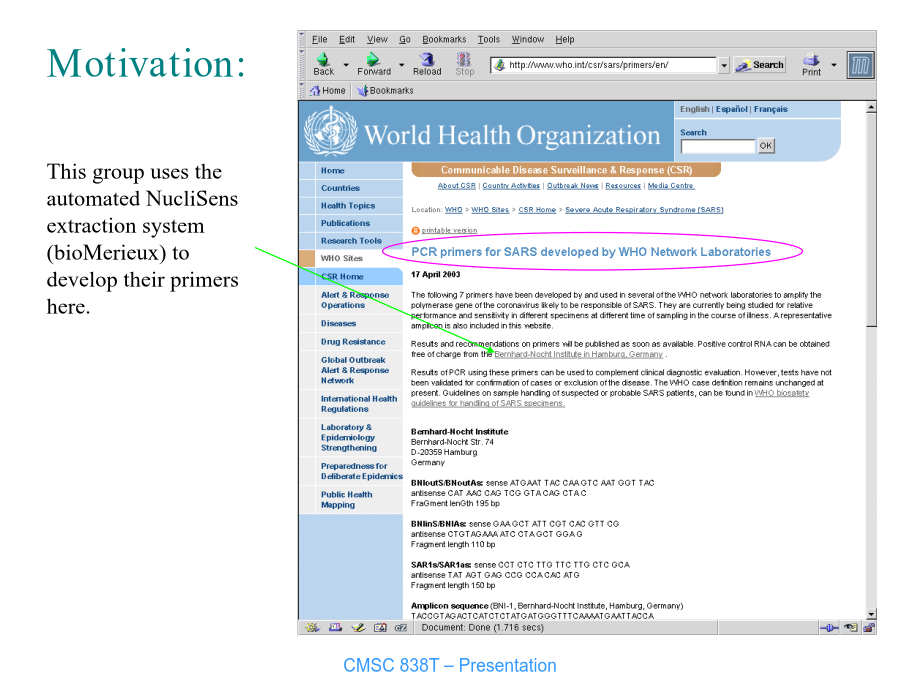
Task: Click 'Document: Done (1.716 secs)' status text
Action: (483, 628)
